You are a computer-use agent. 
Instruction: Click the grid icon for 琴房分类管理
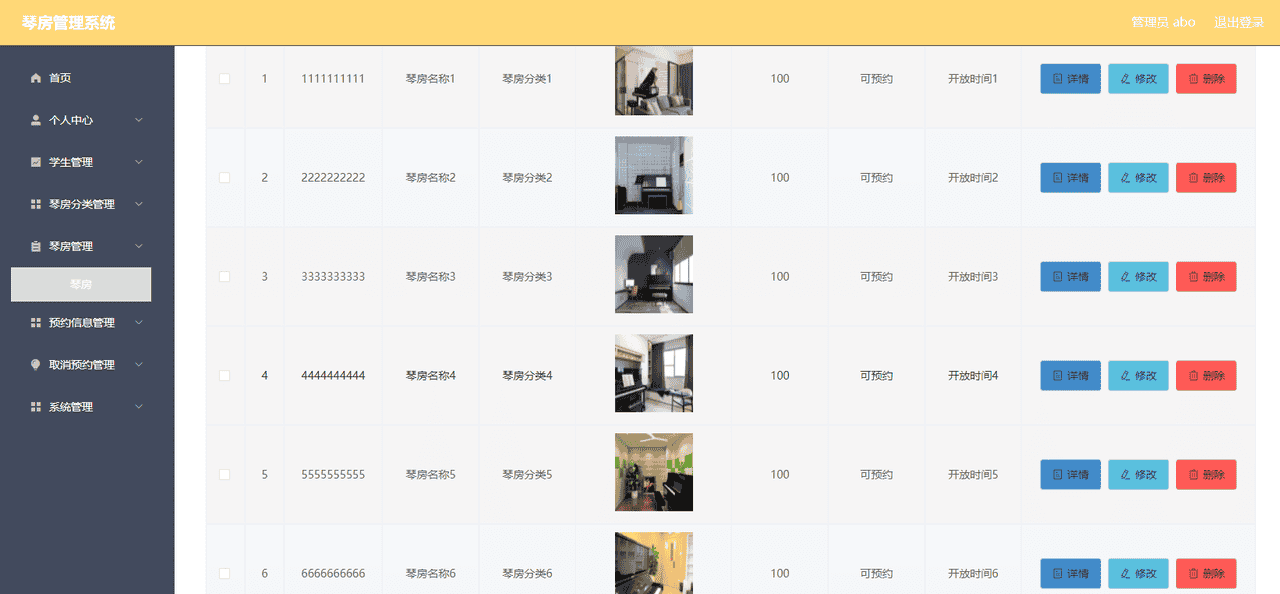coord(36,204)
